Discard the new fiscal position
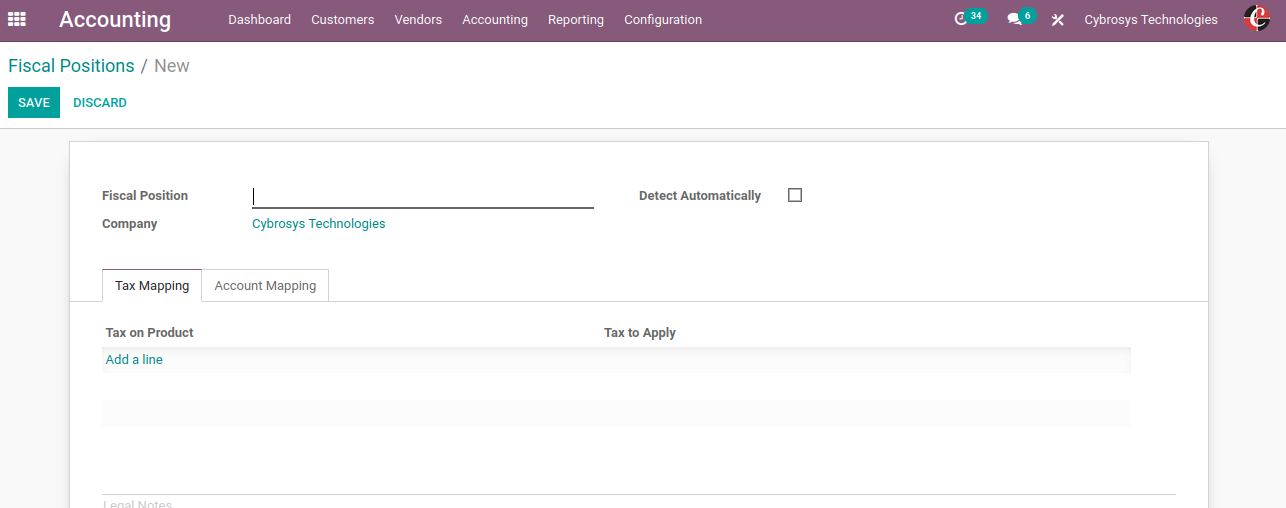1286x508 pixels. (100, 103)
